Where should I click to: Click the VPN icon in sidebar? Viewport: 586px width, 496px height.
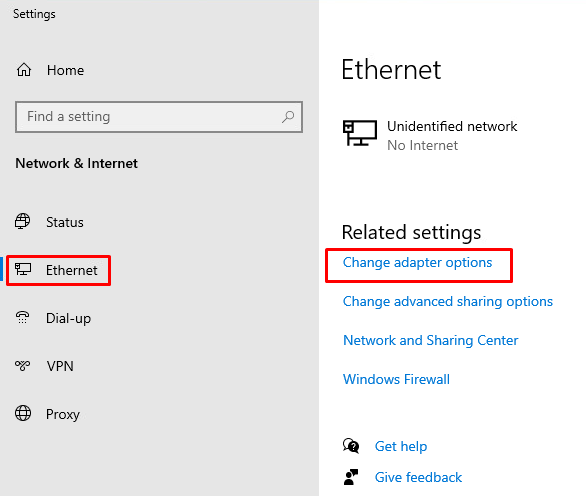tap(22, 365)
